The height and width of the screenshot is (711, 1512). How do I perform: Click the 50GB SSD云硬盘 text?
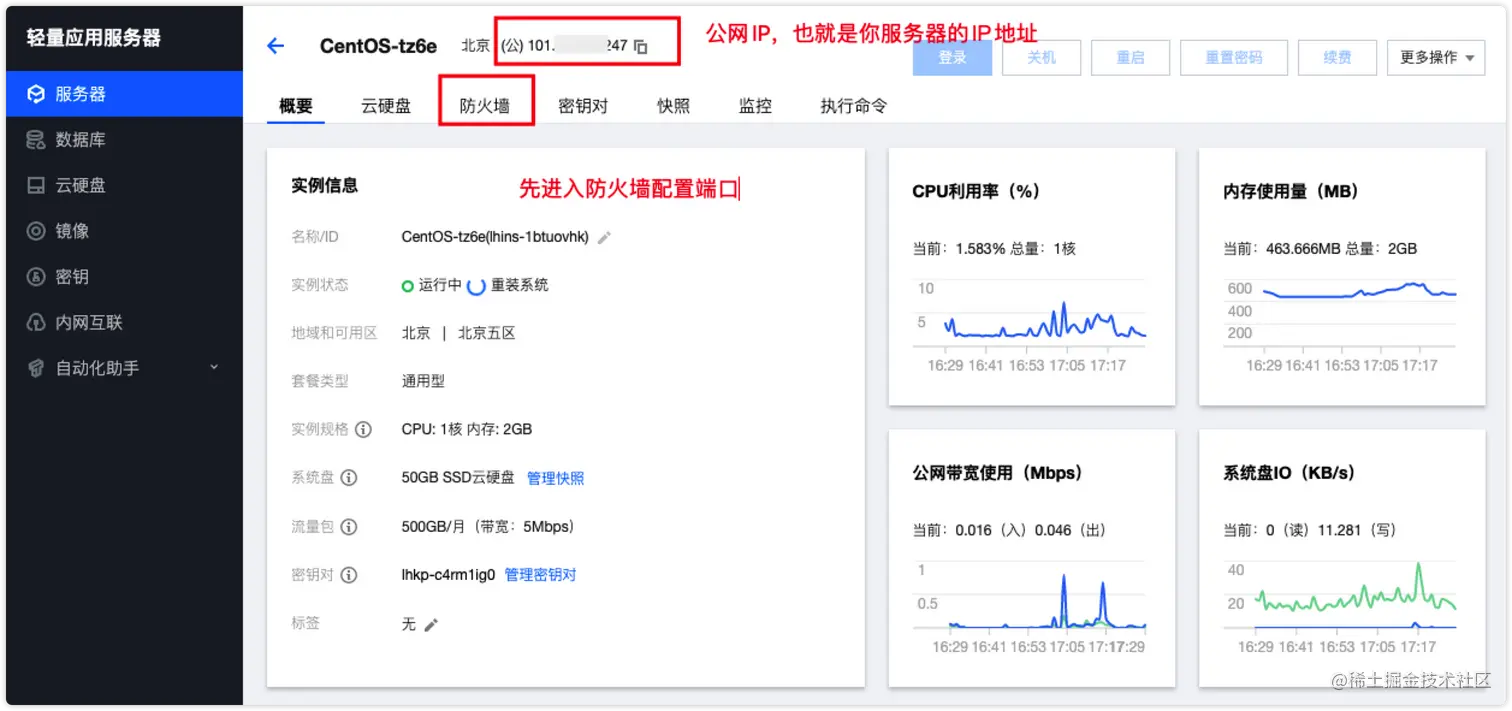(x=458, y=478)
